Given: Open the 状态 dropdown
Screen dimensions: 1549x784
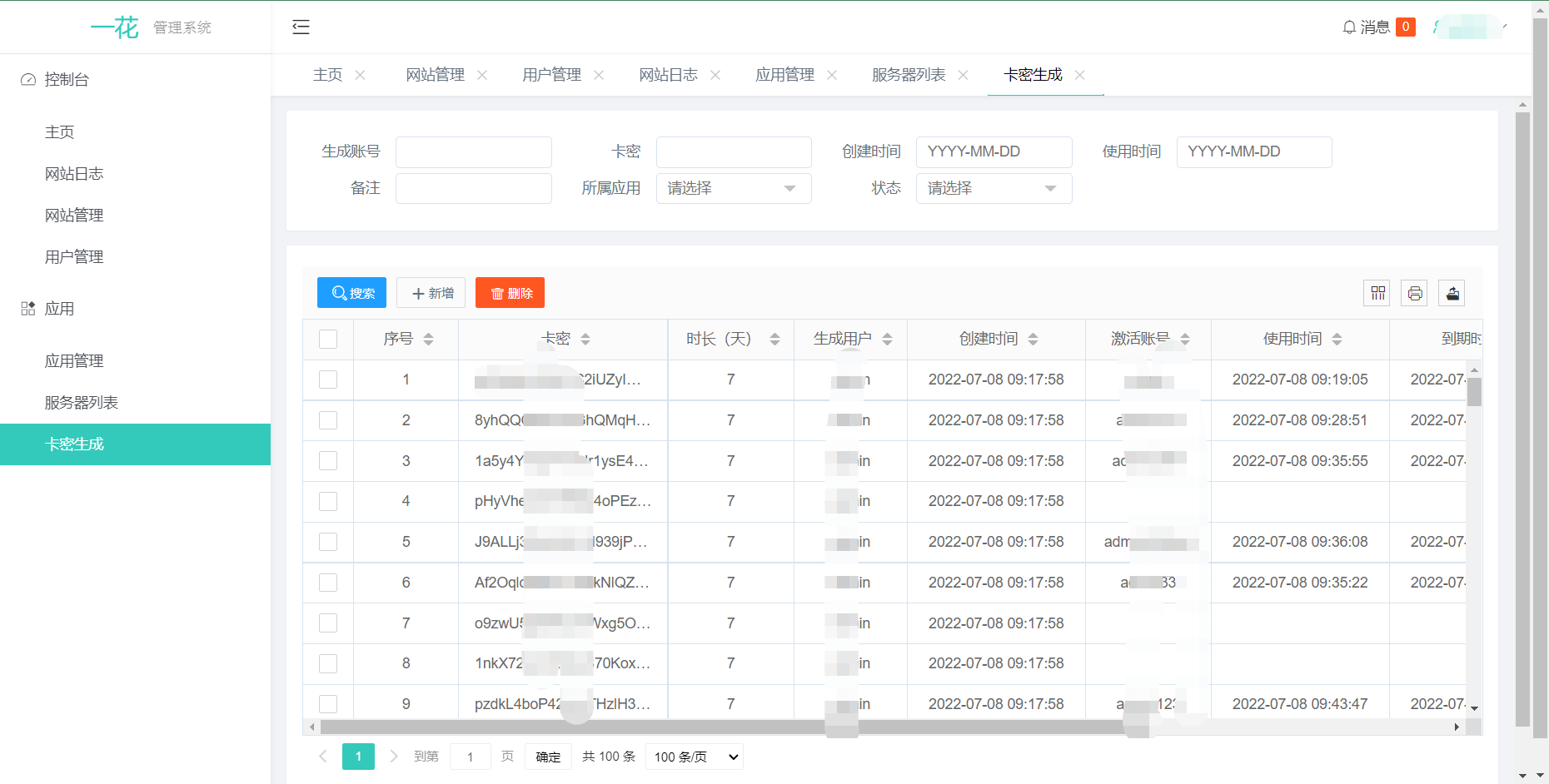Looking at the screenshot, I should click(x=993, y=188).
